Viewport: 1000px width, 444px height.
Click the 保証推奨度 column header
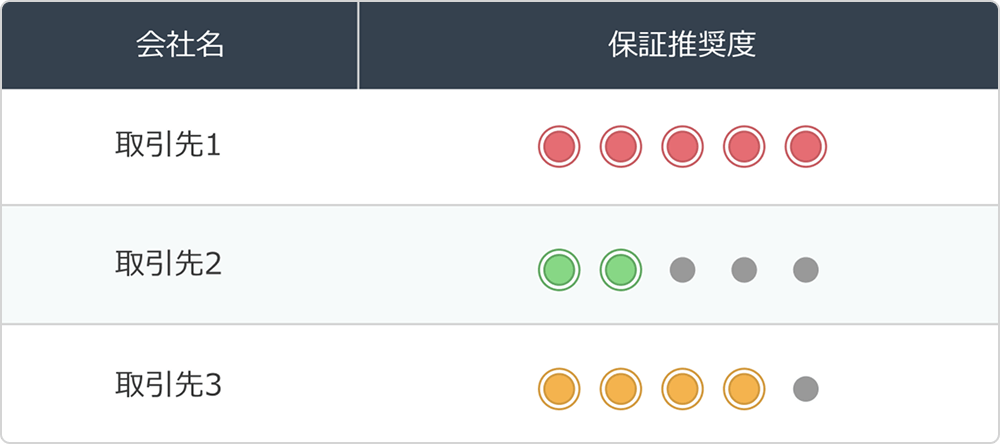[x=681, y=46]
